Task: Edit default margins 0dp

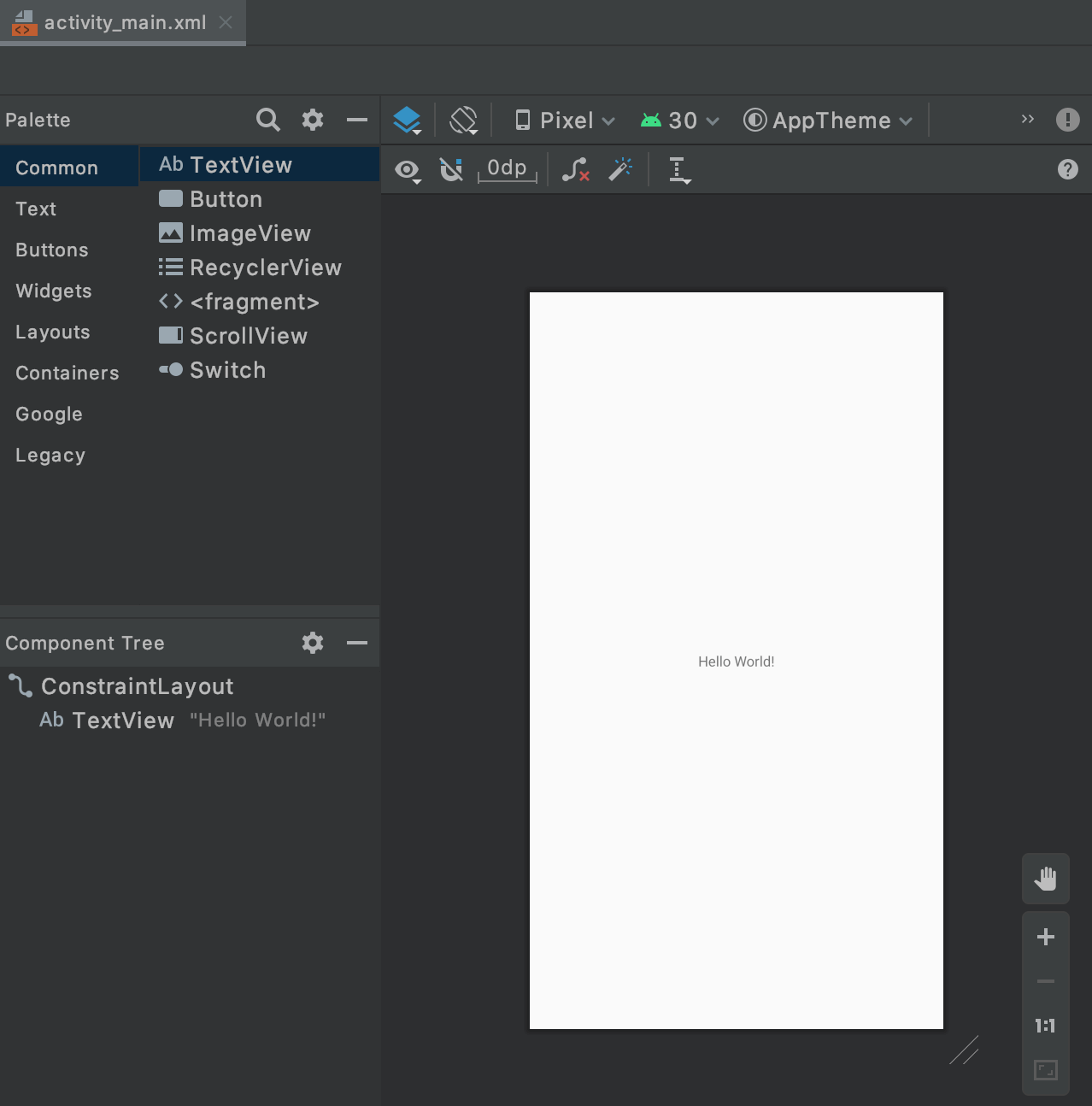Action: point(508,169)
